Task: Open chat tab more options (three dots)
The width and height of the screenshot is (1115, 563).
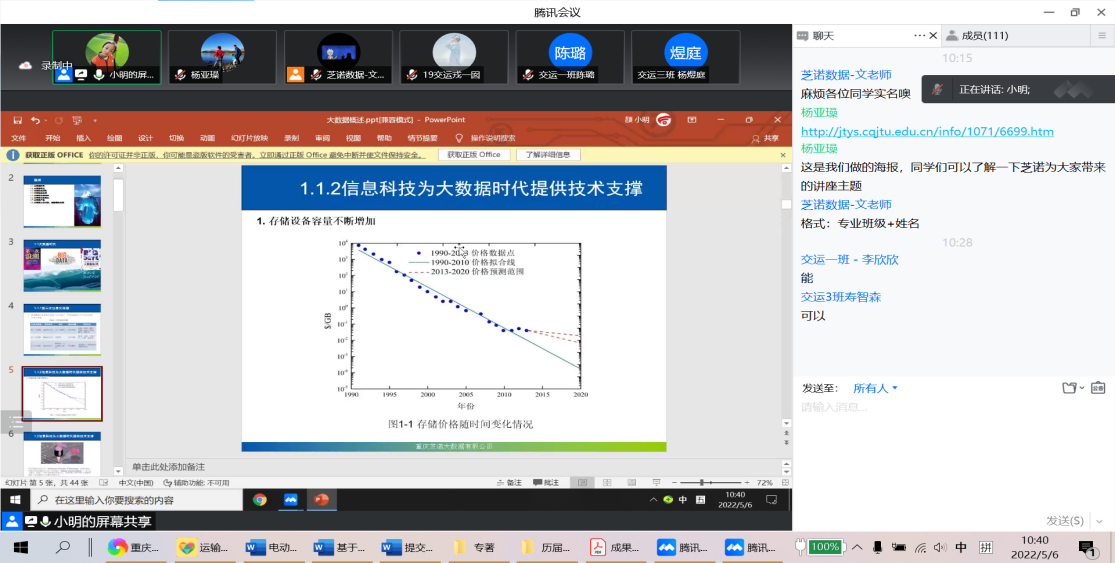Action: click(x=919, y=36)
